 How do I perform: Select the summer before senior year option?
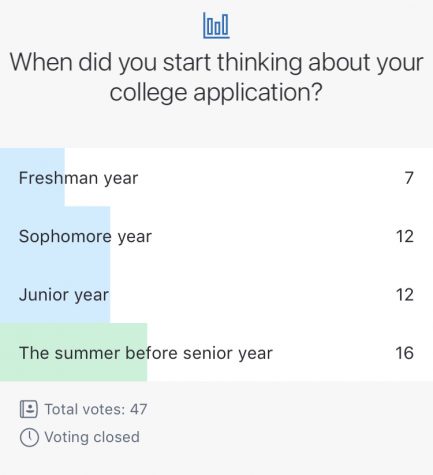[x=216, y=352]
